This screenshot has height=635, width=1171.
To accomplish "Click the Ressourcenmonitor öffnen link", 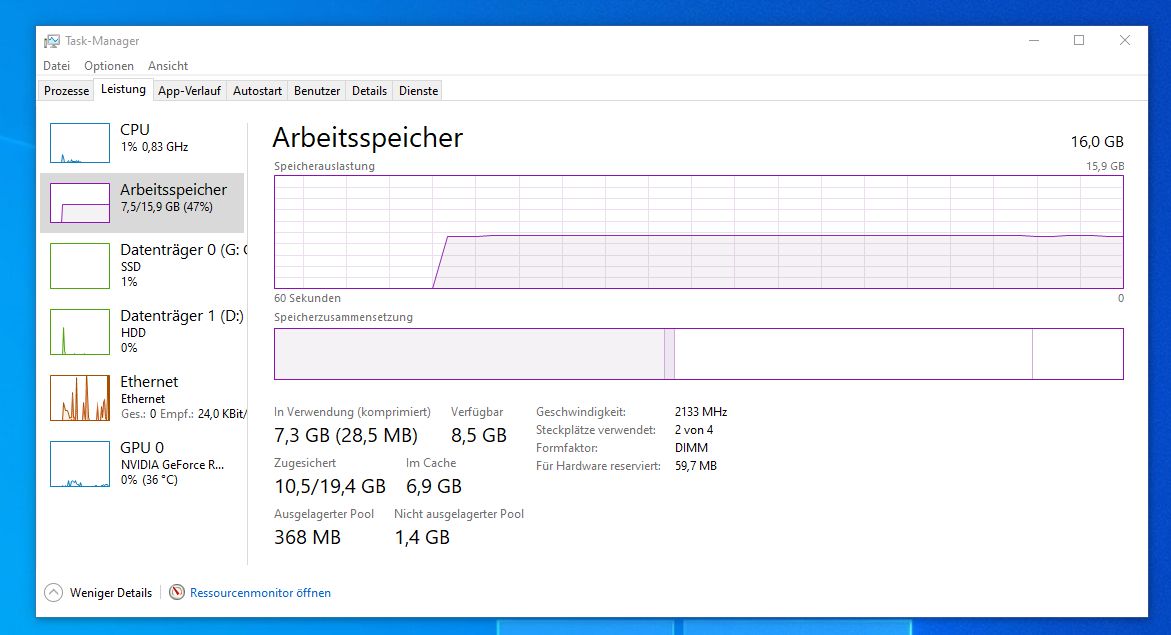I will pyautogui.click(x=260, y=593).
